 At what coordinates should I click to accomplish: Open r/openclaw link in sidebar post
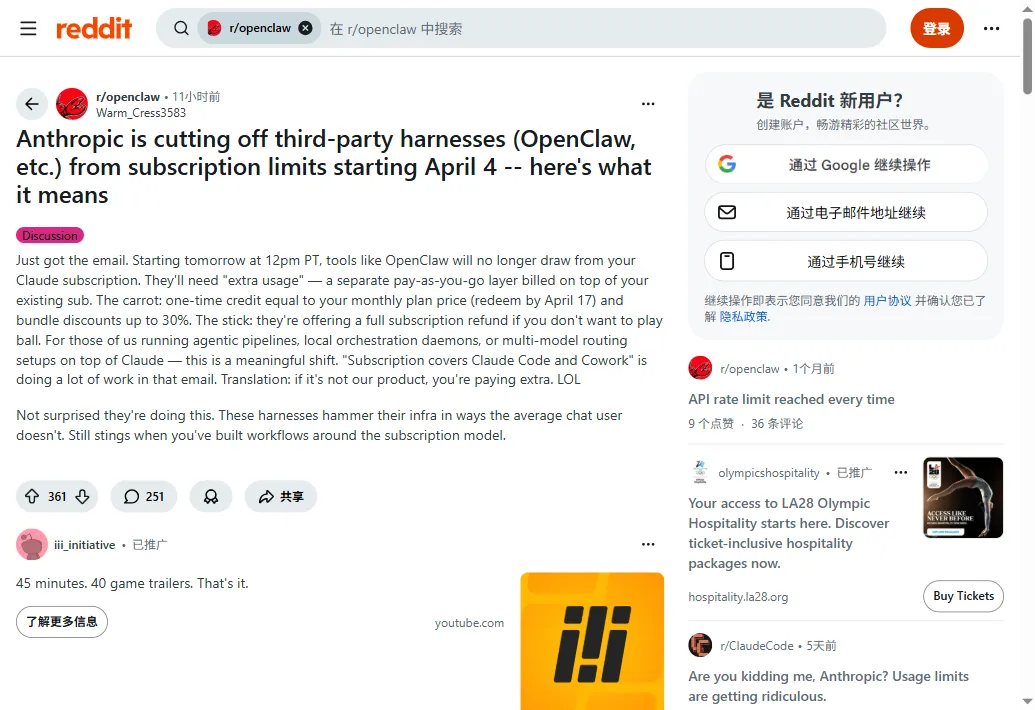click(749, 369)
